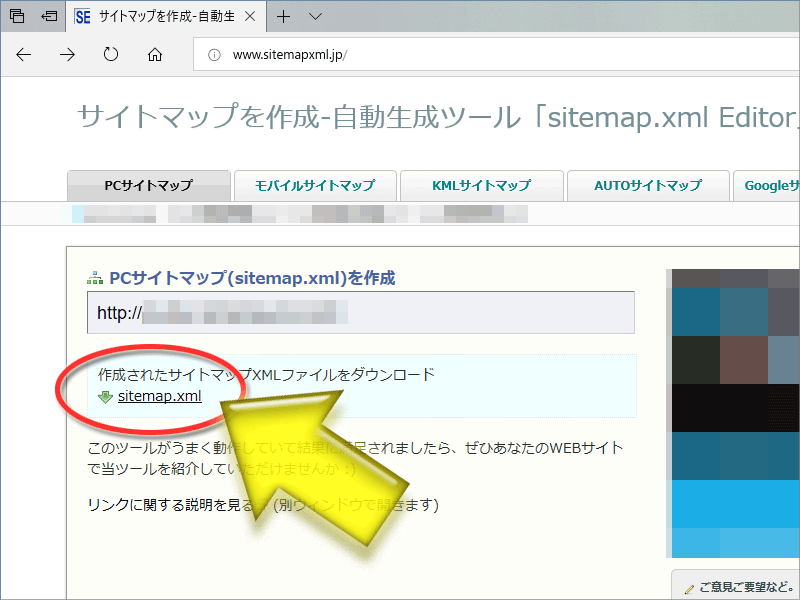This screenshot has width=800, height=600.
Task: Switch to the PCサイトマップ tab
Action: pyautogui.click(x=148, y=185)
